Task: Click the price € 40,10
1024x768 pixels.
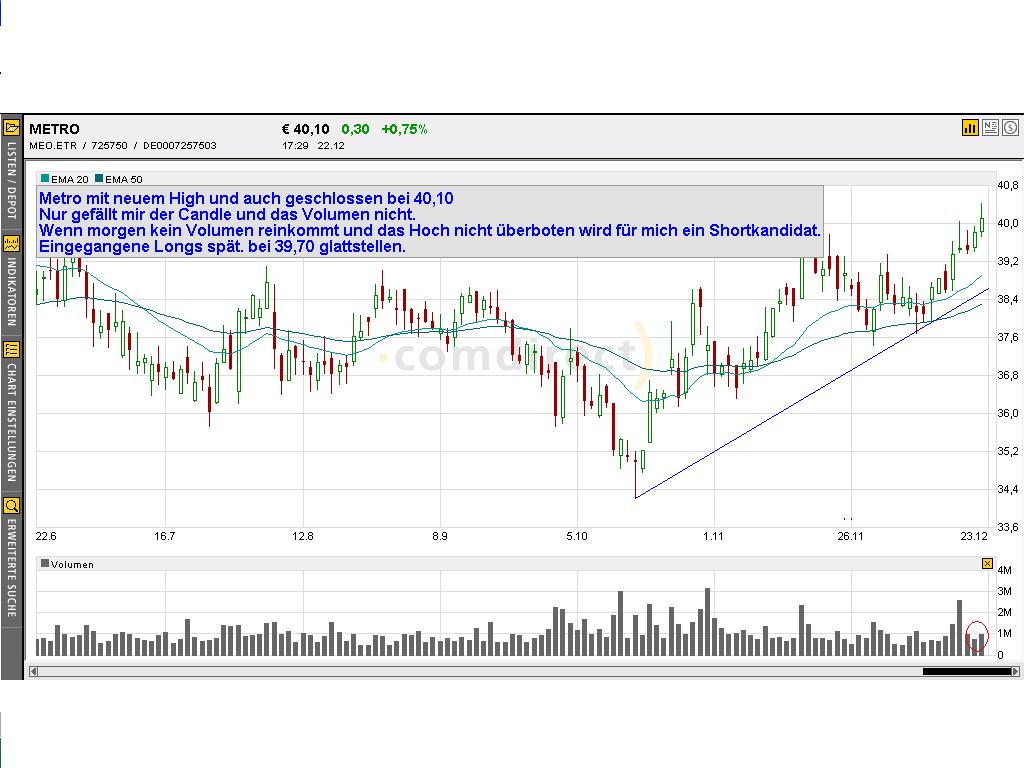Action: [x=306, y=129]
